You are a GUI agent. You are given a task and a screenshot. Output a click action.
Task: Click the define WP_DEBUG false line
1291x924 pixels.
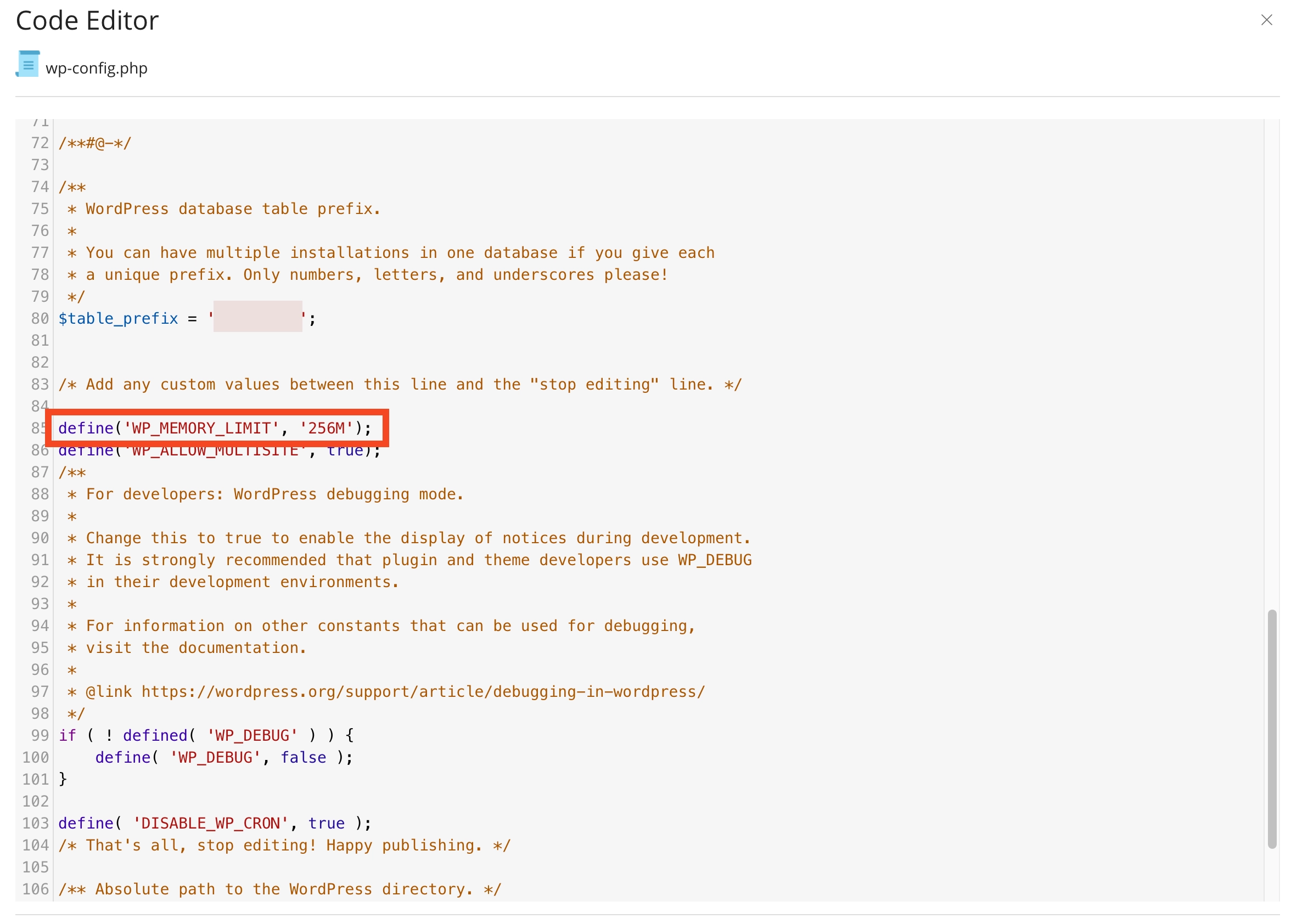[x=224, y=757]
